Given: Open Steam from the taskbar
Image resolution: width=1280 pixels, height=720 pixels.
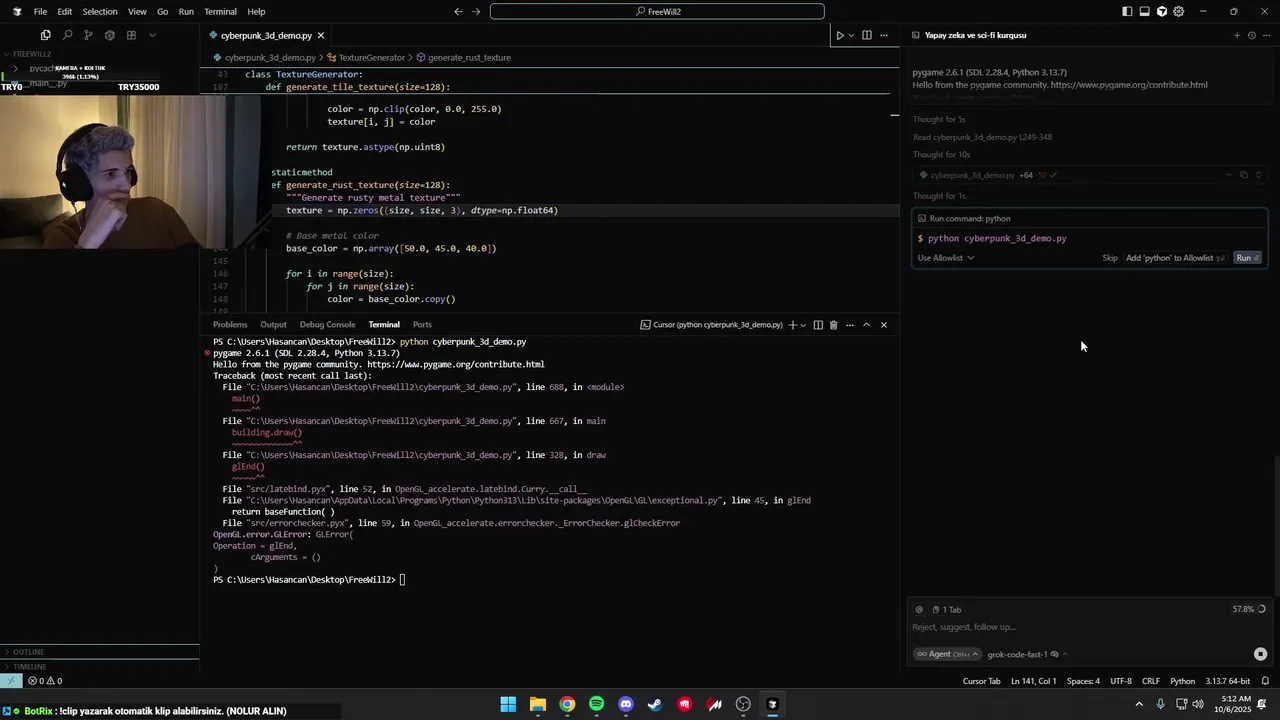Looking at the screenshot, I should tap(655, 704).
